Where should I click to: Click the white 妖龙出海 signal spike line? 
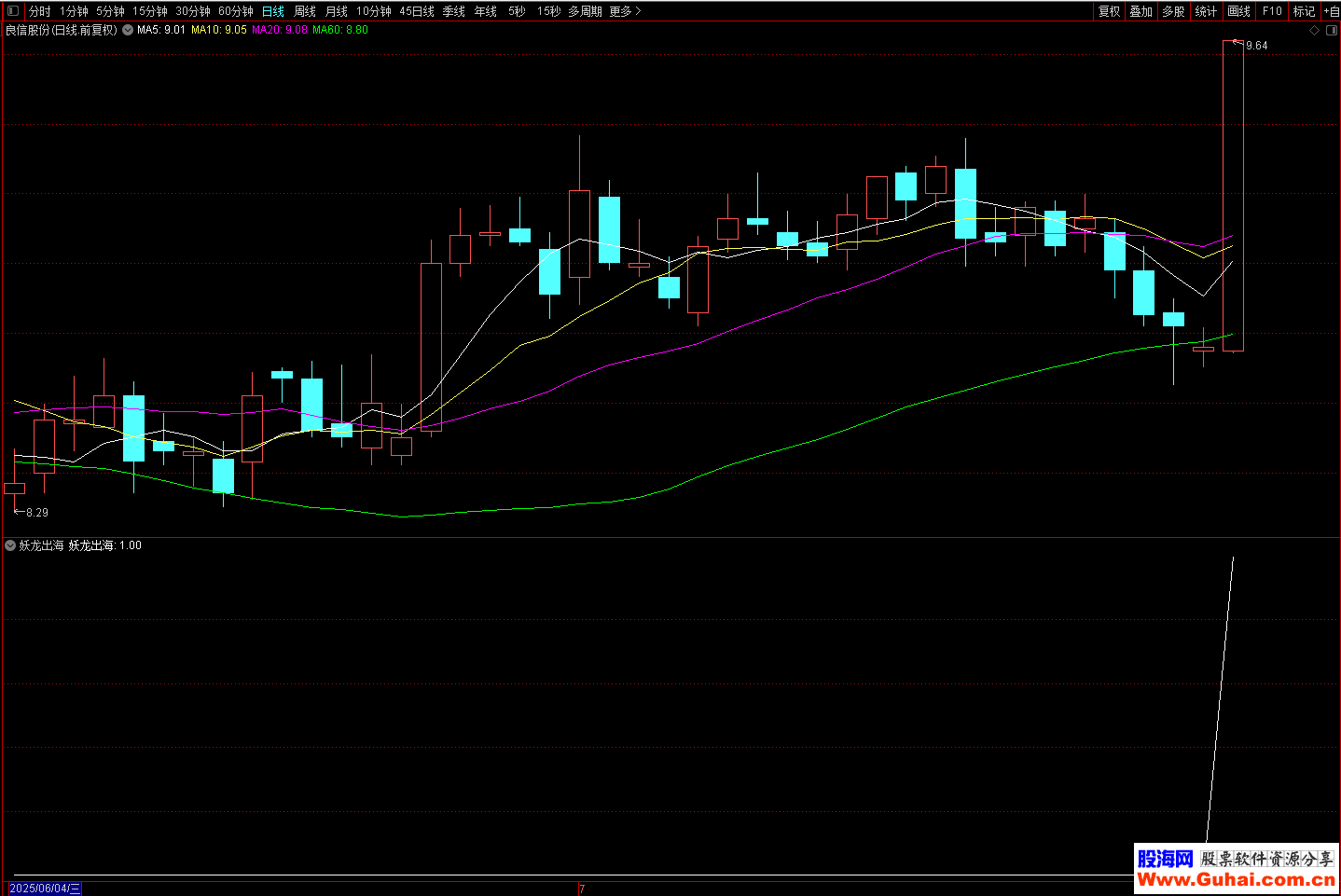tap(1220, 699)
